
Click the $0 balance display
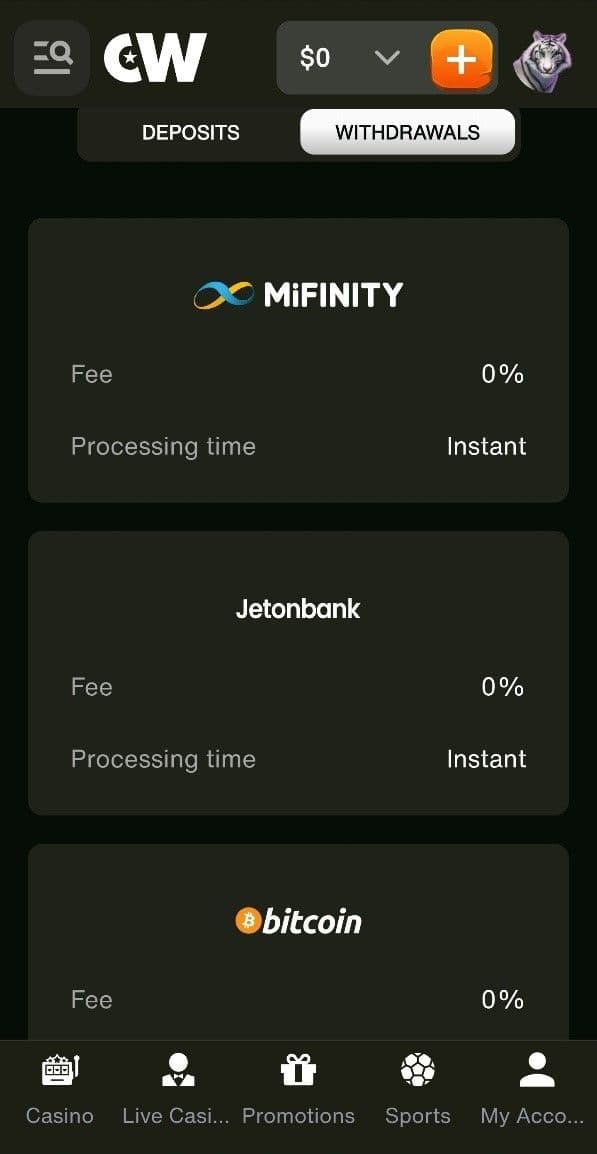point(316,58)
